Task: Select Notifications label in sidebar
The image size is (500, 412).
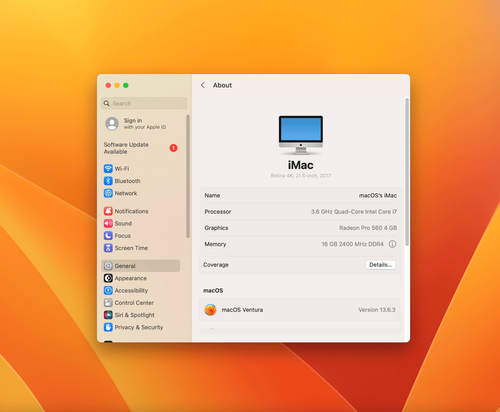Action: click(x=131, y=211)
